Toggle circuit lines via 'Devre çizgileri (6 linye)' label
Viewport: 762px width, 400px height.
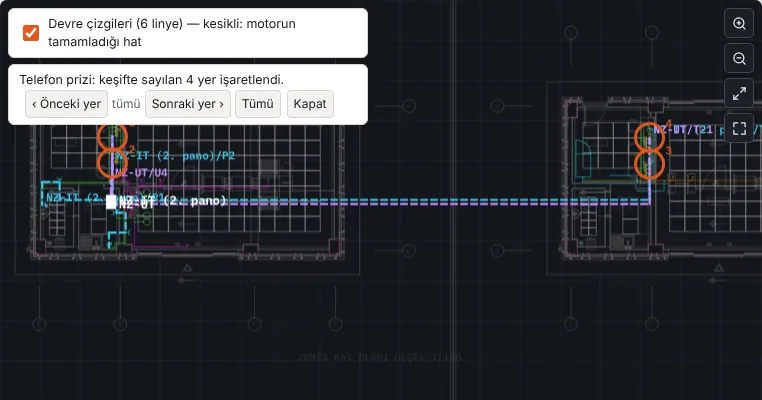(172, 33)
